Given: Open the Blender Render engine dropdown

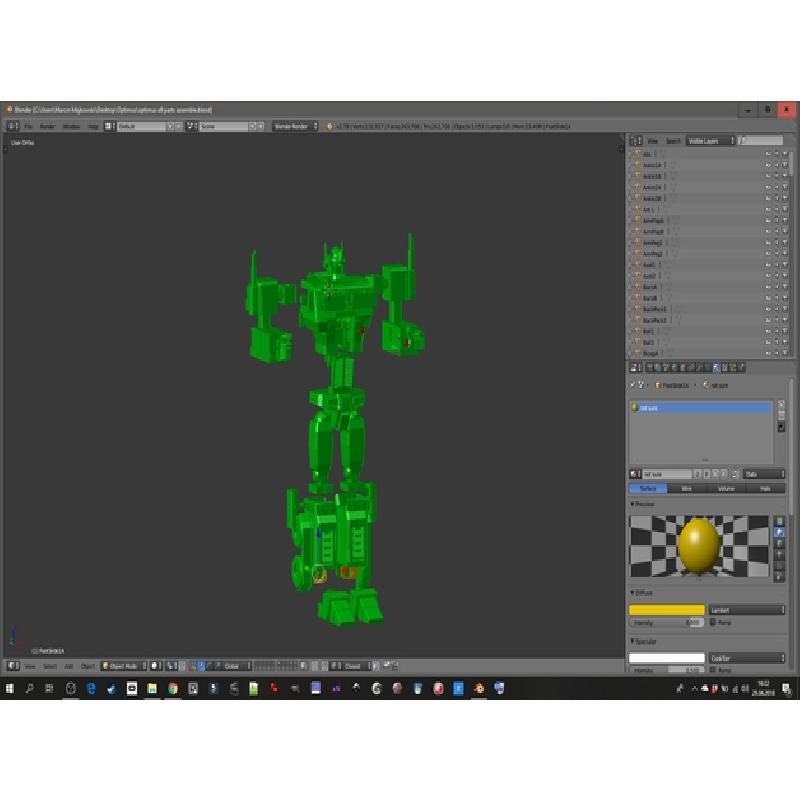Looking at the screenshot, I should (x=295, y=126).
